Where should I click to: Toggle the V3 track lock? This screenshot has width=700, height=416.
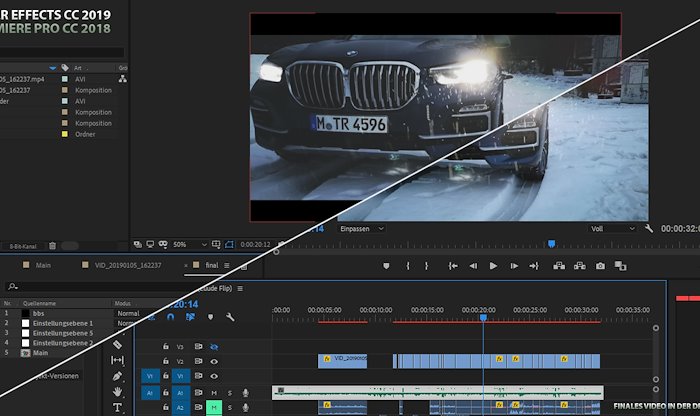click(x=166, y=346)
